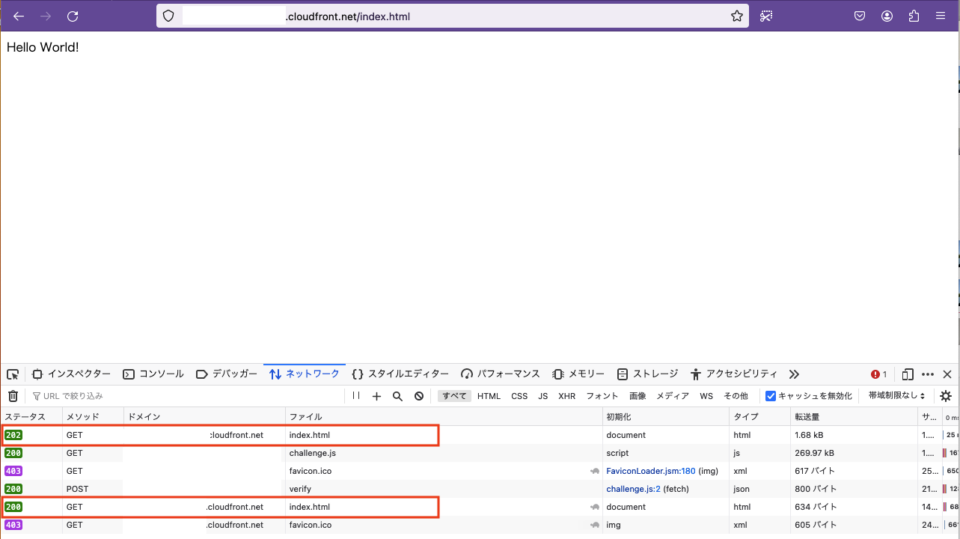Open the インスペクター tab
Image resolution: width=960 pixels, height=539 pixels.
pyautogui.click(x=71, y=374)
